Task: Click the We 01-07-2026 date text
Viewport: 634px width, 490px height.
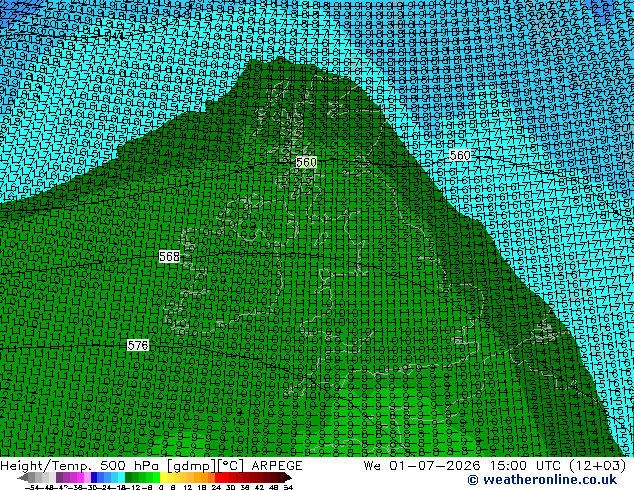Action: click(x=423, y=466)
